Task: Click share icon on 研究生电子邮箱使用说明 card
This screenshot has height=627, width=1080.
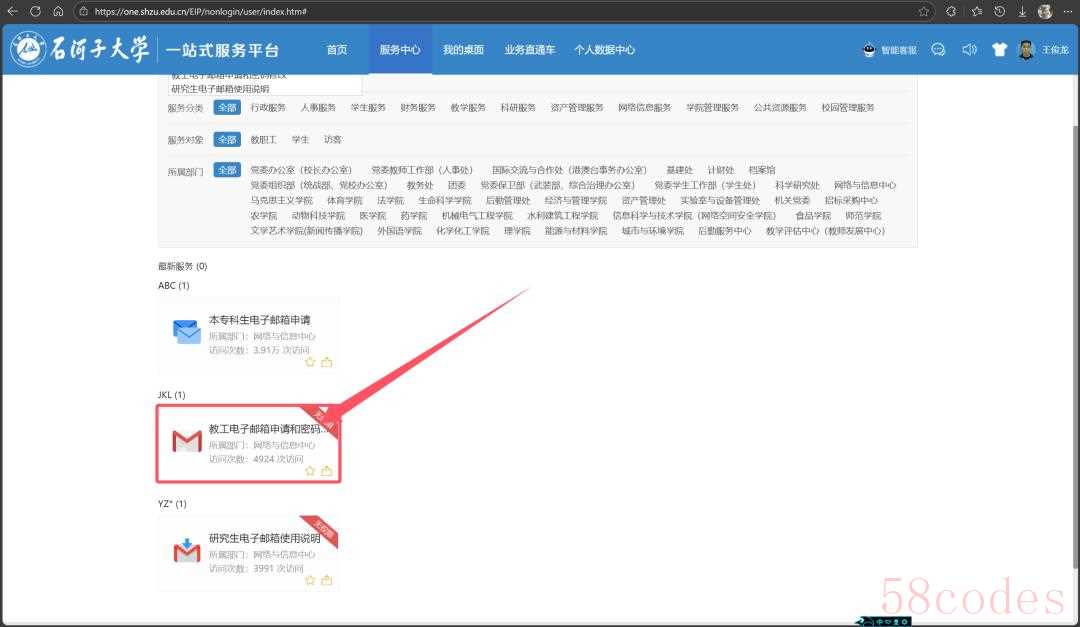Action: [327, 580]
